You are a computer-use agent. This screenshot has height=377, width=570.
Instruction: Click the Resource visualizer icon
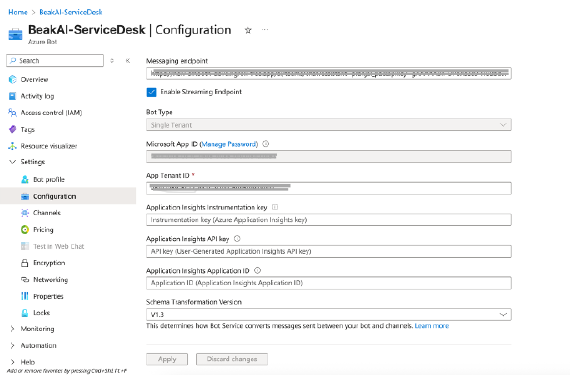tap(12, 146)
